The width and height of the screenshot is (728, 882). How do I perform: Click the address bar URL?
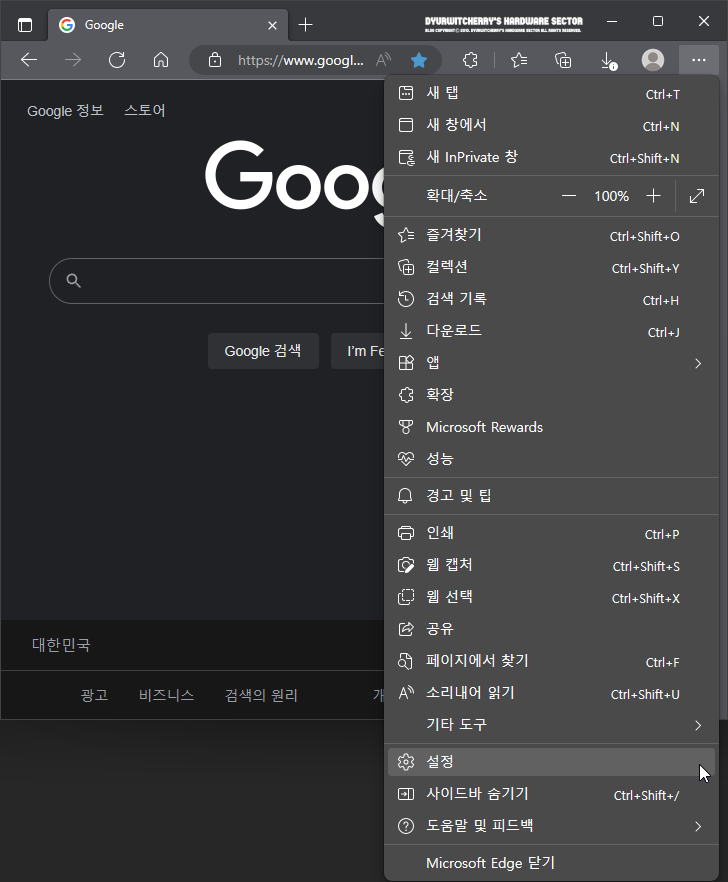click(x=300, y=60)
